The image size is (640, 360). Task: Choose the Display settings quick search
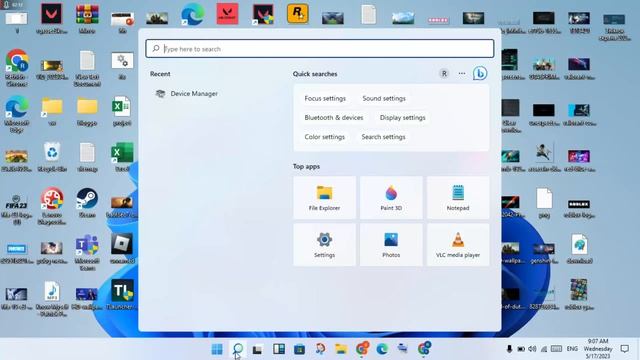click(x=402, y=118)
